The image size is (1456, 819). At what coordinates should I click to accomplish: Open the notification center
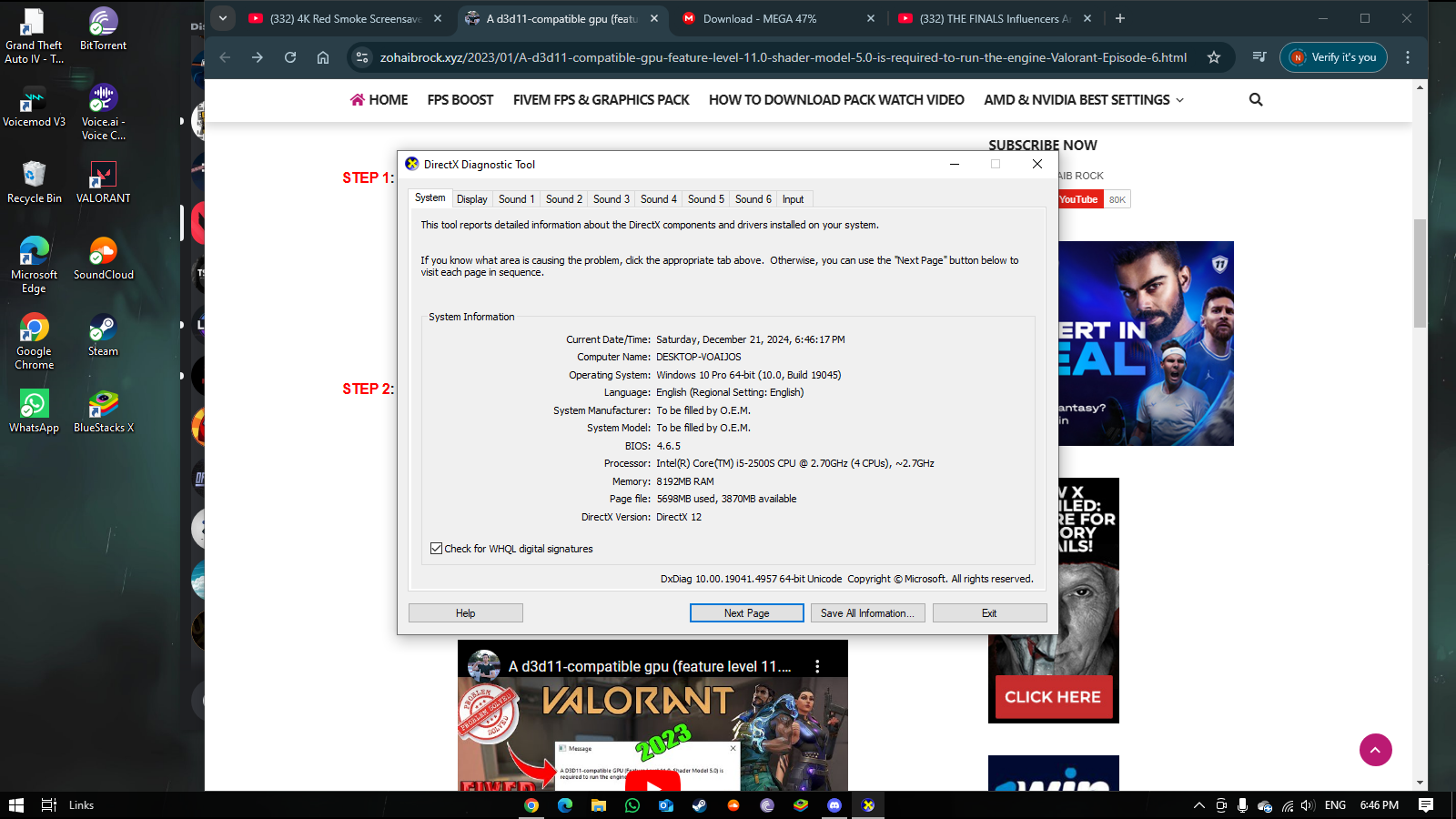1426,805
